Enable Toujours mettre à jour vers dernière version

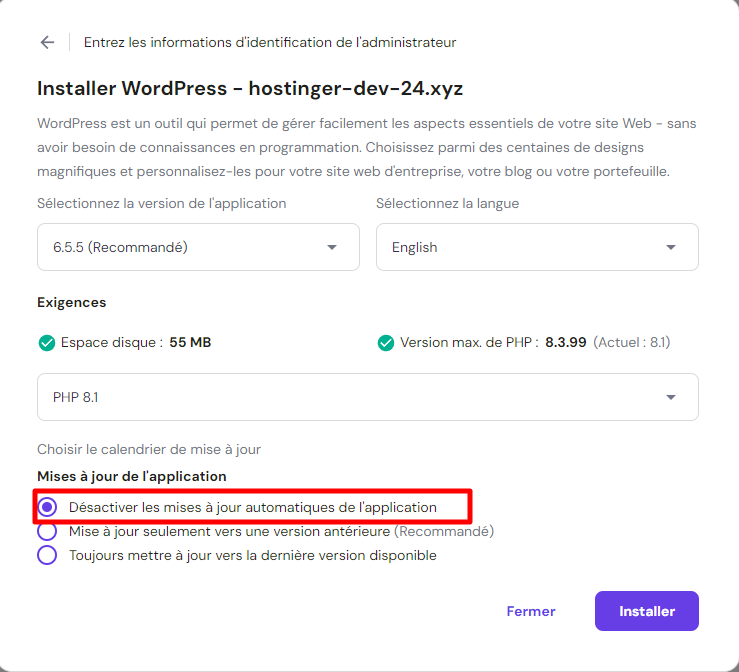pyautogui.click(x=47, y=555)
